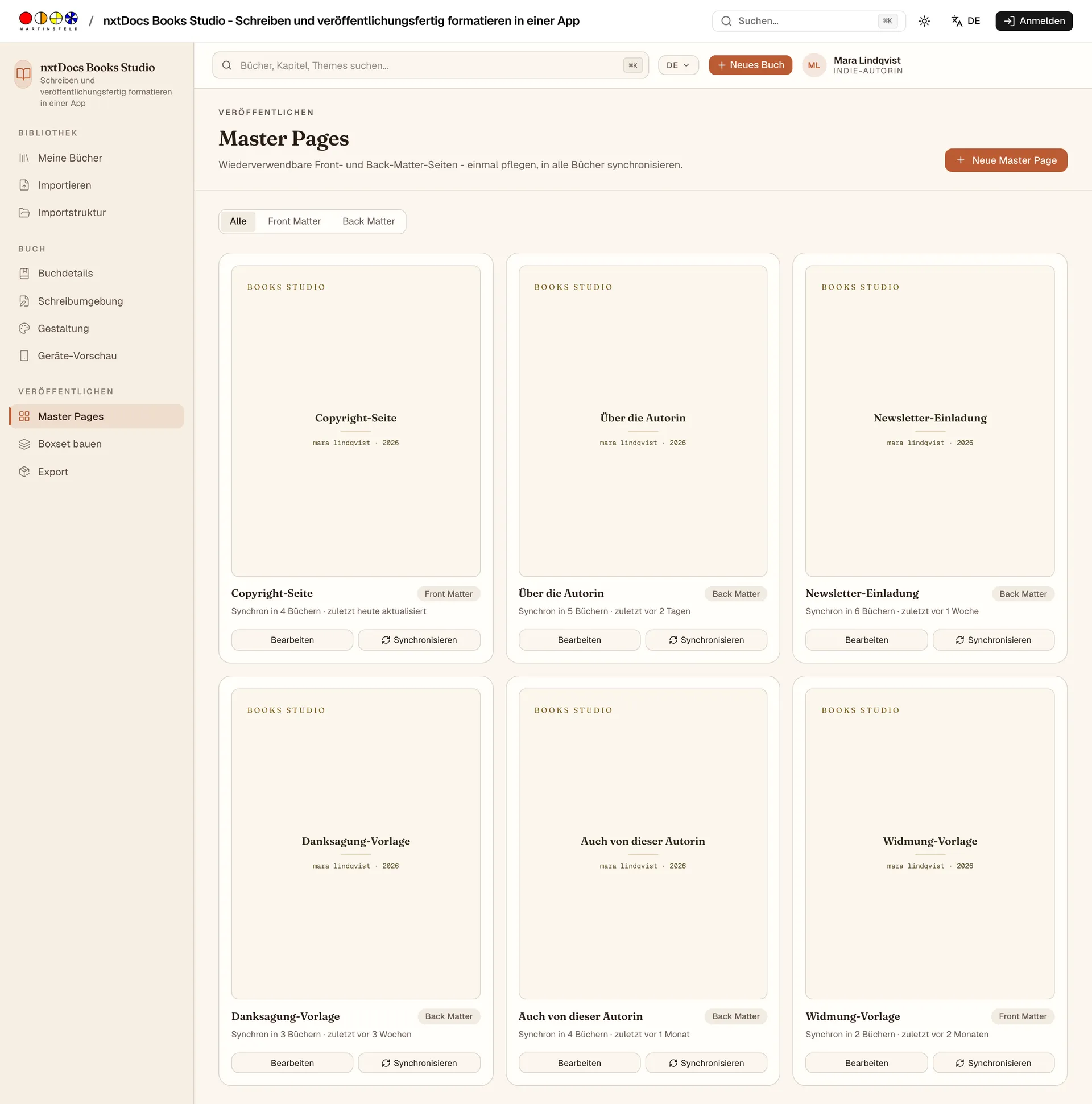Click the Back Matter badge on Auch von dieser Autorin
Viewport: 1092px width, 1104px height.
(736, 1016)
